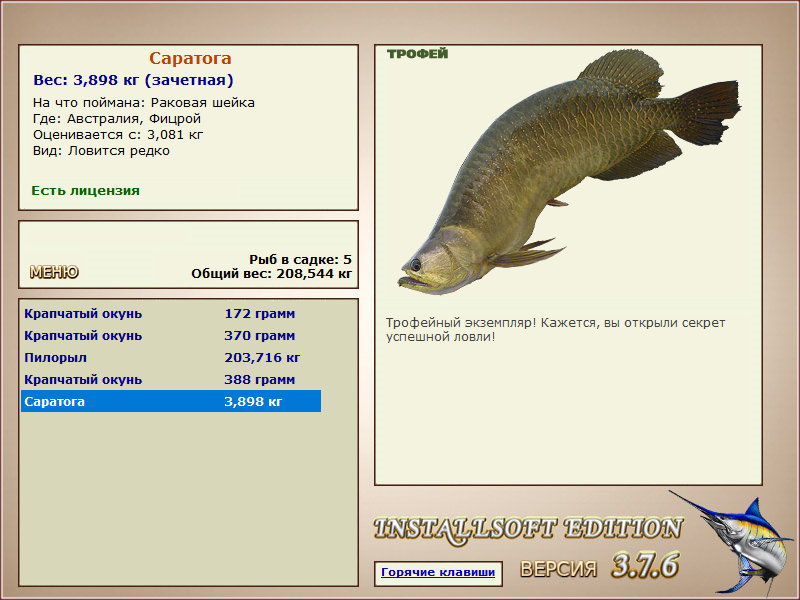Click the Где: Австралия, Фицрой line
The height and width of the screenshot is (600, 800).
pos(117,119)
